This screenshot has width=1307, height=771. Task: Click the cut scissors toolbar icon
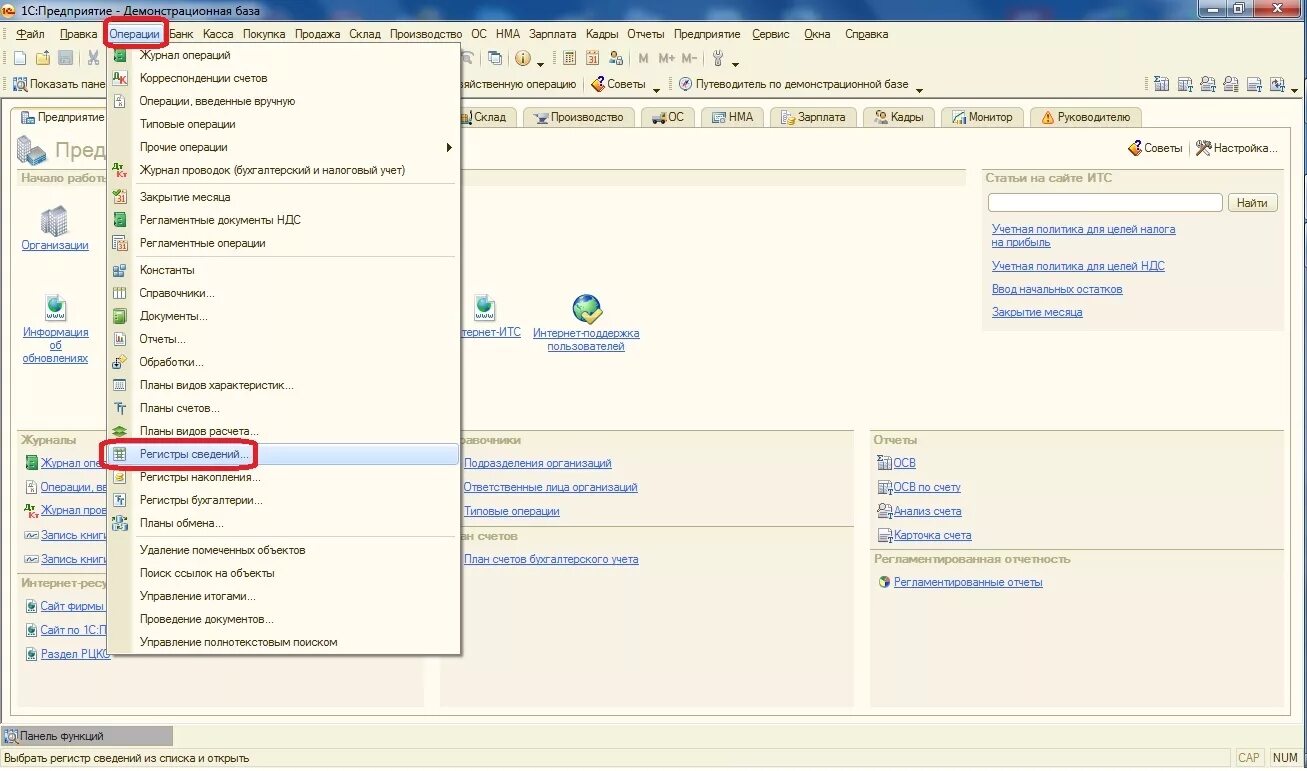(x=93, y=58)
